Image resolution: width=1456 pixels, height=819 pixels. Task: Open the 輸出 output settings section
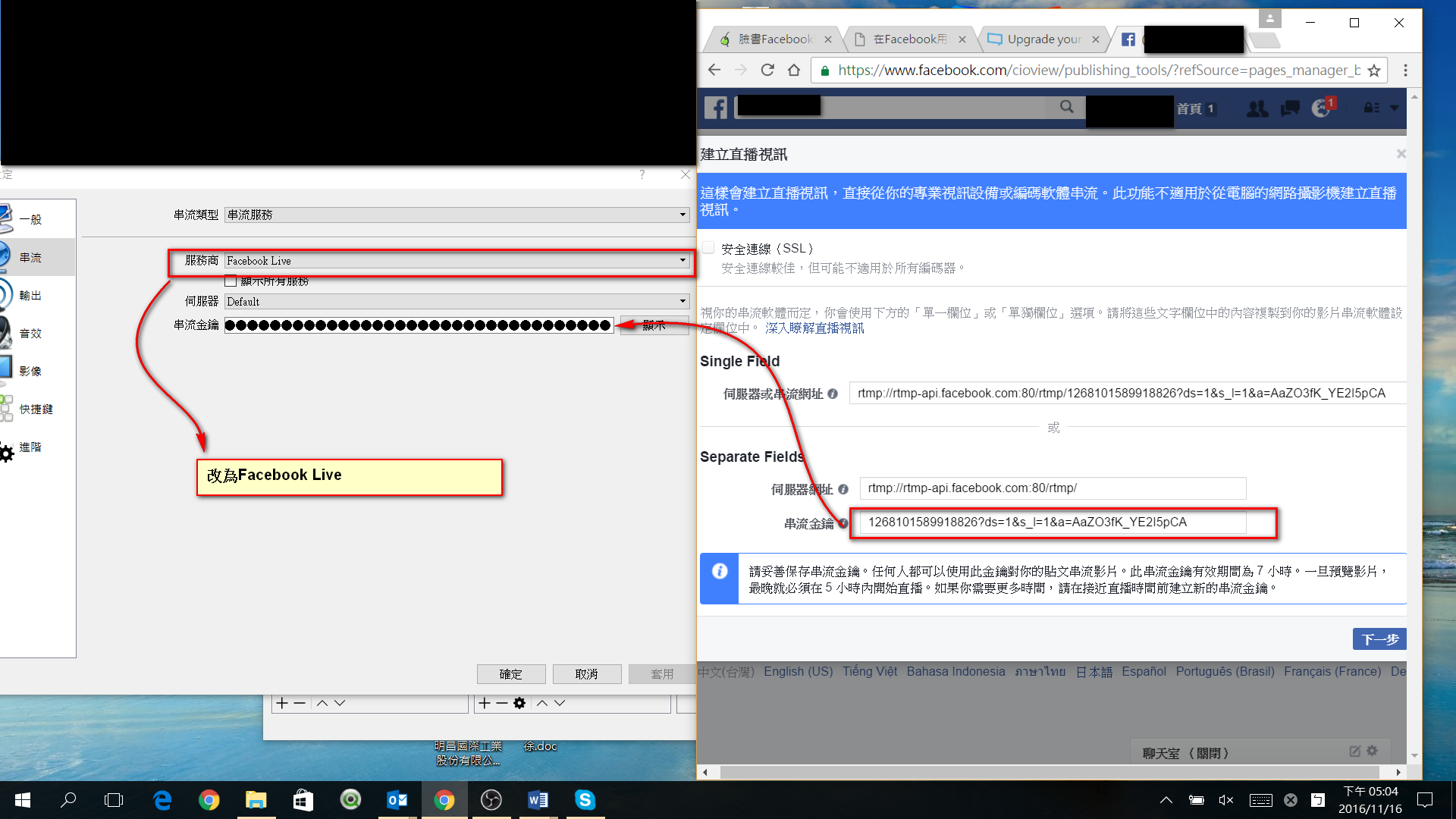click(30, 296)
